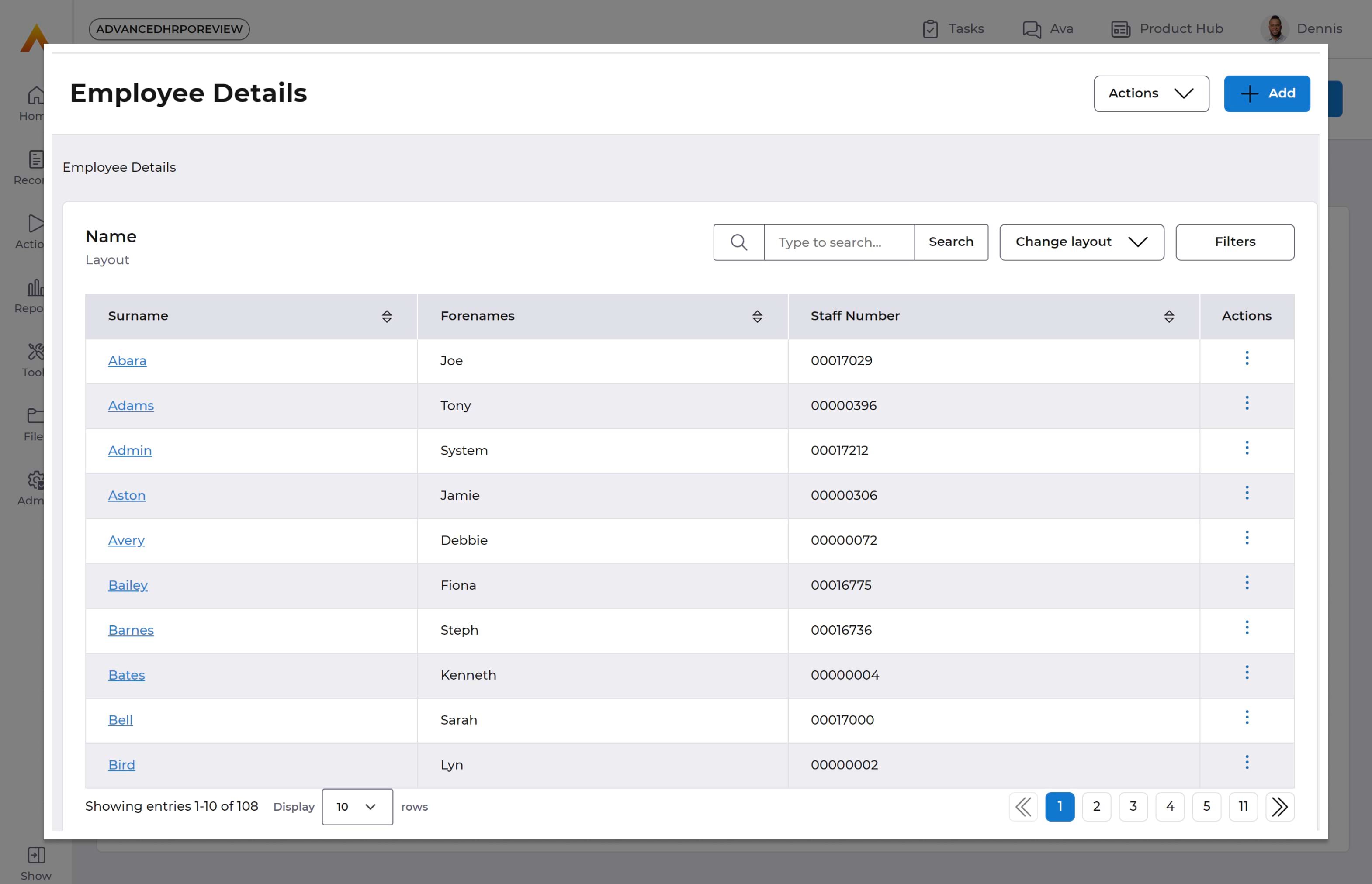Open the Abara employee link
The image size is (1372, 884).
[x=128, y=361]
